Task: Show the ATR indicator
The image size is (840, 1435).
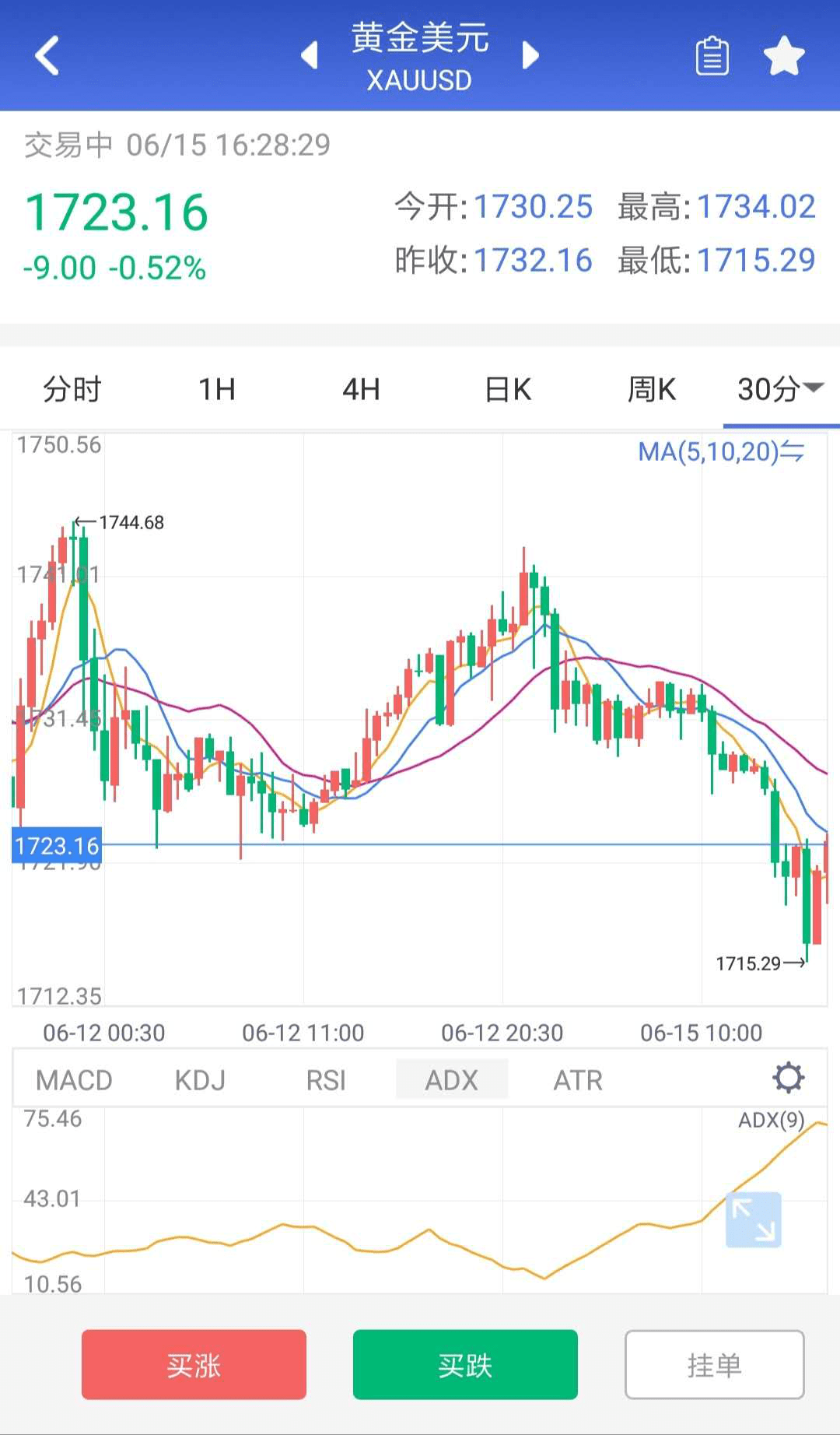Action: (x=578, y=1080)
